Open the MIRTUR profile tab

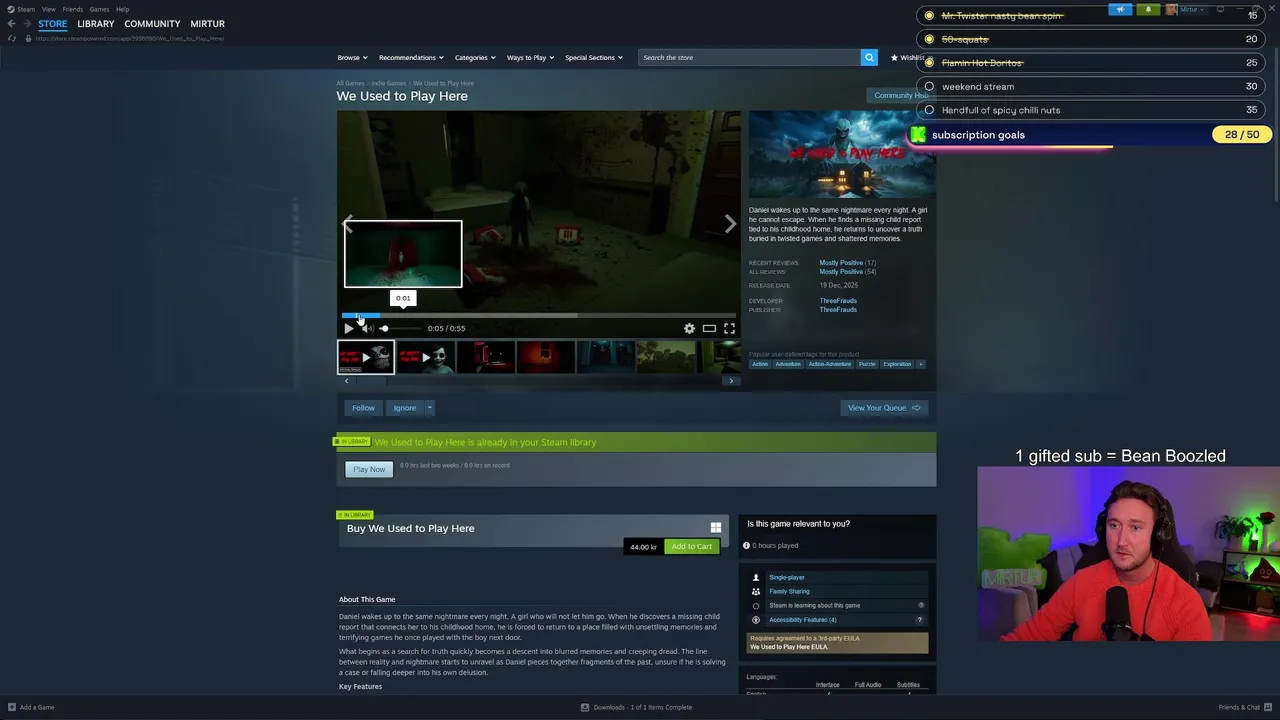208,24
